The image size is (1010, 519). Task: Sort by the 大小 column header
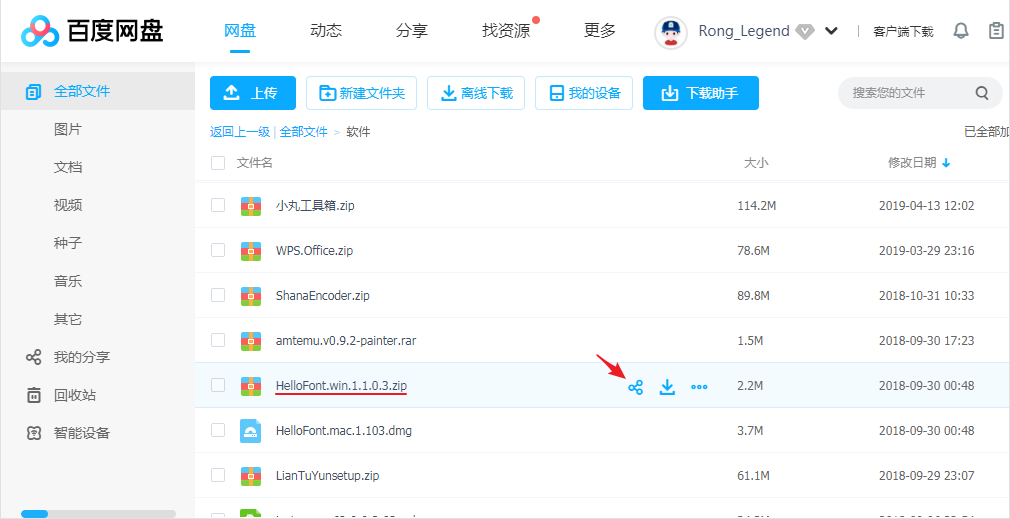[x=756, y=163]
